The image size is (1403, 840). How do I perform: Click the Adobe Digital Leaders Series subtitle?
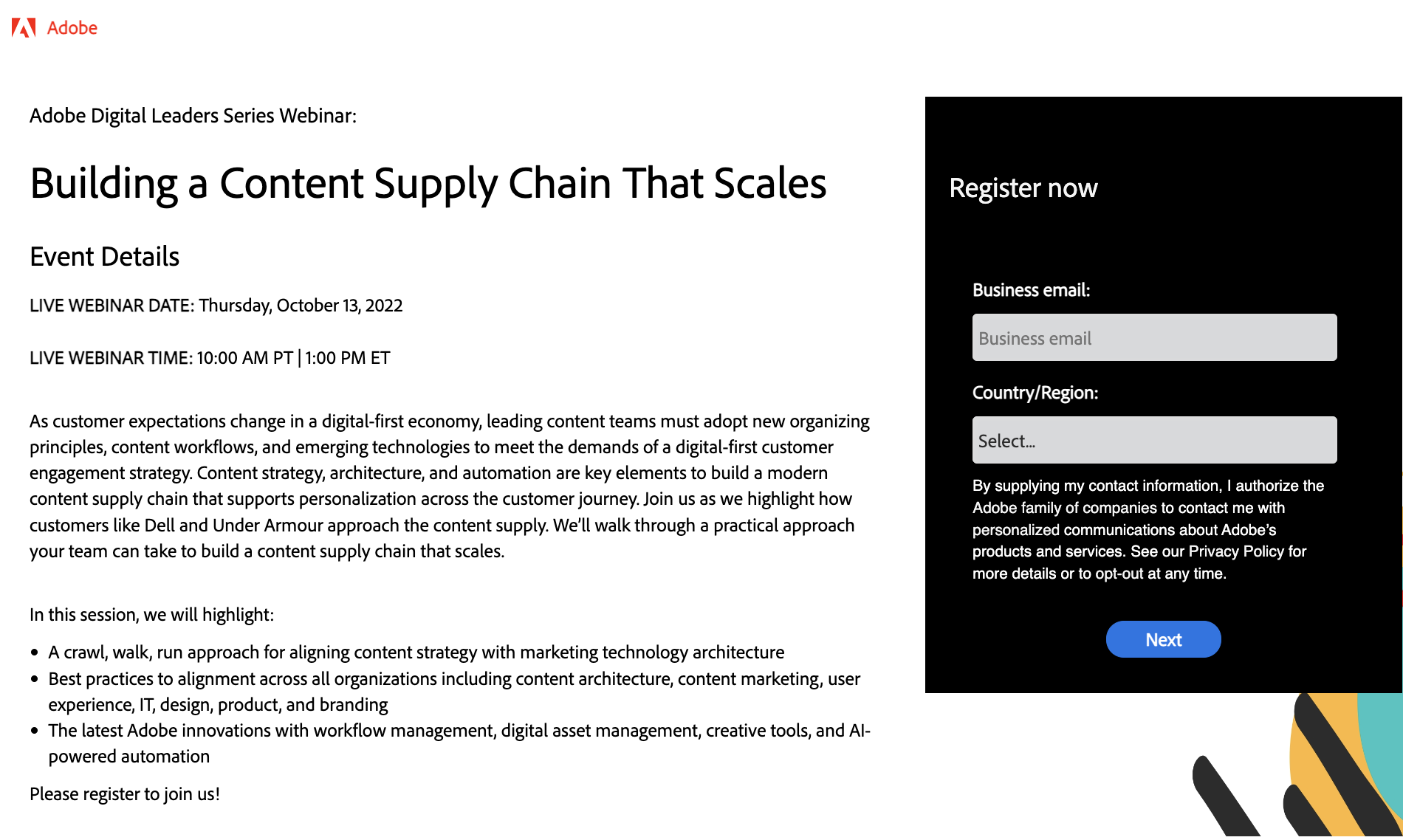click(x=193, y=116)
